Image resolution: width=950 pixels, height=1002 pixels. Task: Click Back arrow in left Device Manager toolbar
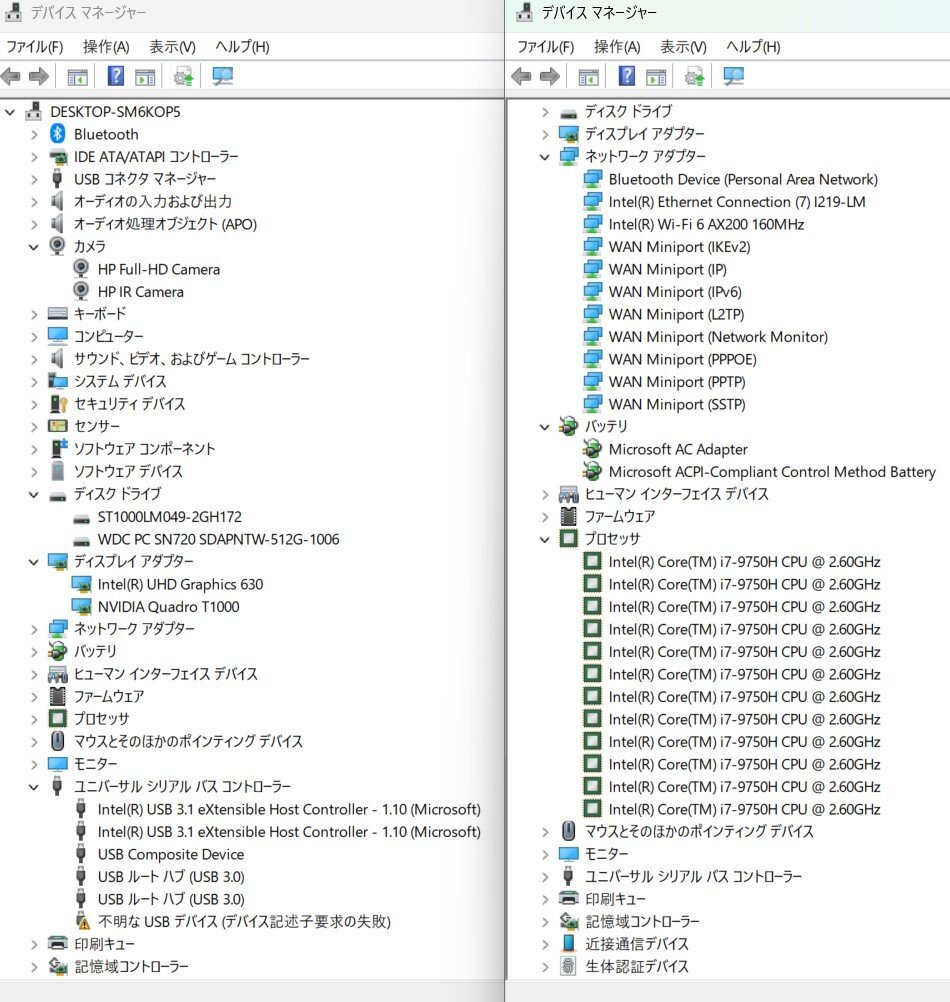(11, 77)
